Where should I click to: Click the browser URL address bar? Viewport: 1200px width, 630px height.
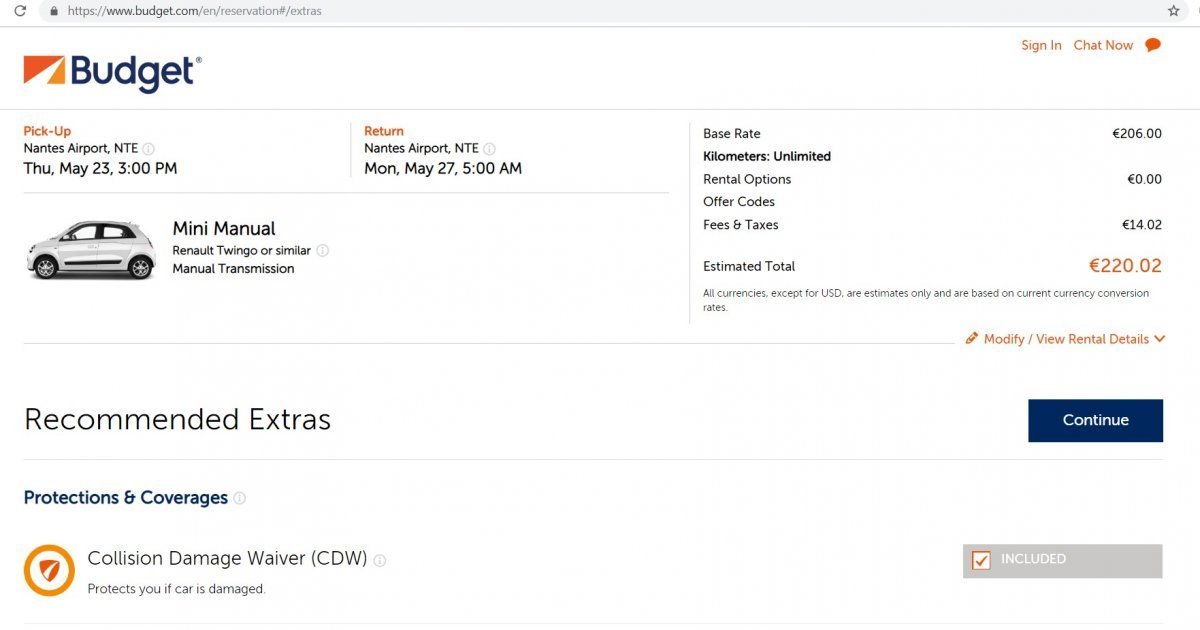point(600,11)
